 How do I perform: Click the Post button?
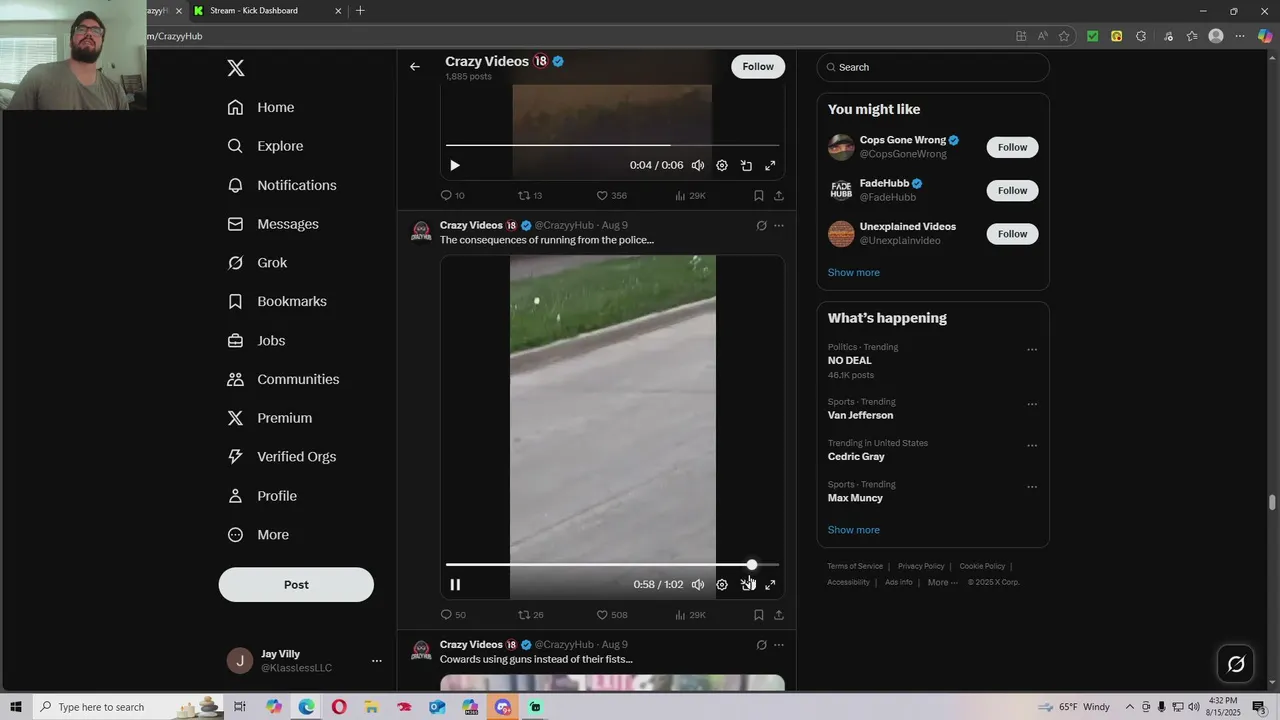(x=296, y=585)
